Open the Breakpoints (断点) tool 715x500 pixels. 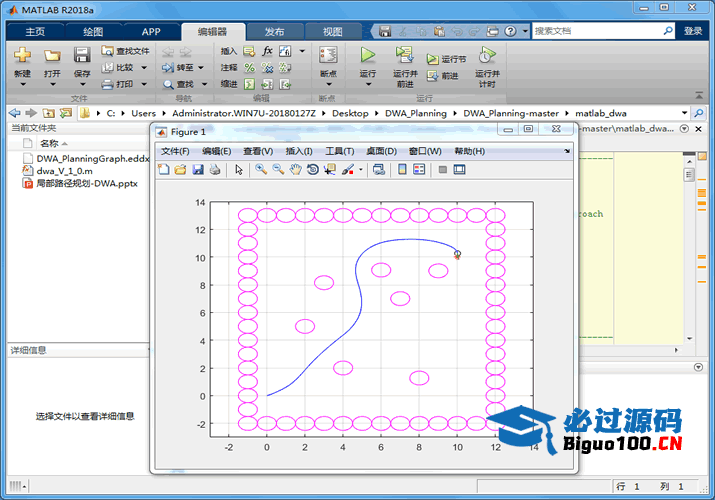(x=328, y=55)
